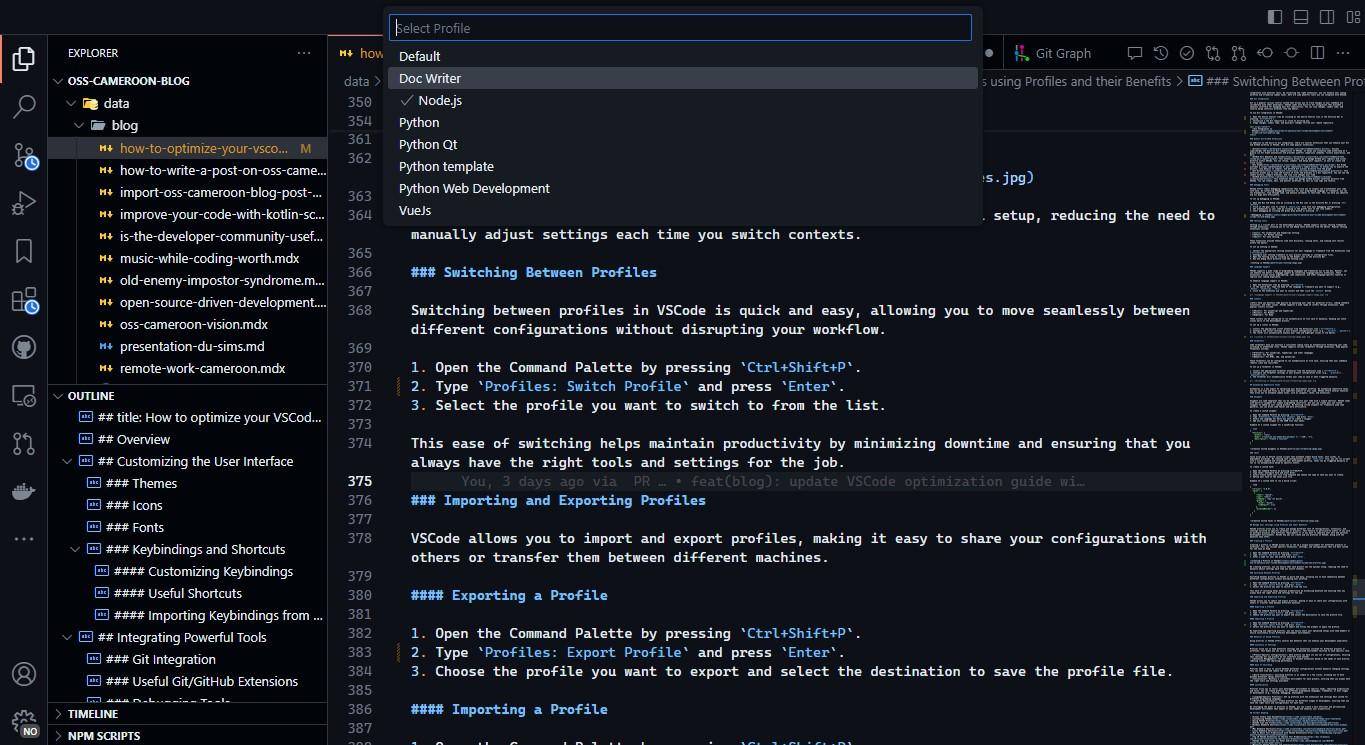Select the Doc Writer profile
This screenshot has width=1365, height=745.
click(683, 78)
